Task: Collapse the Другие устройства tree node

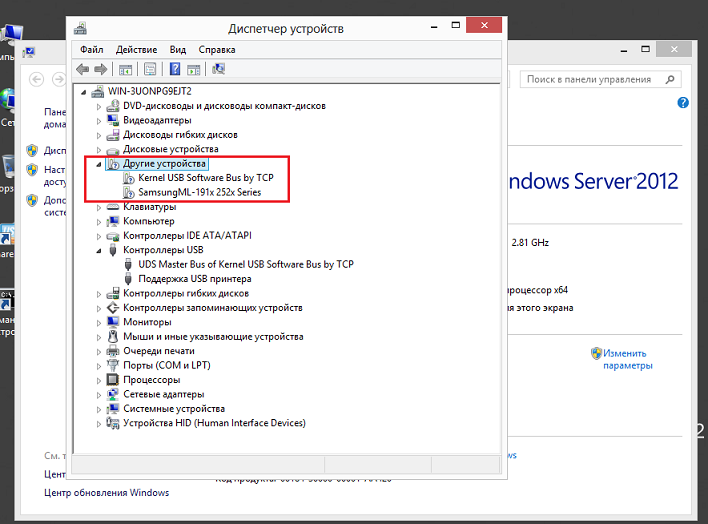Action: coord(98,163)
